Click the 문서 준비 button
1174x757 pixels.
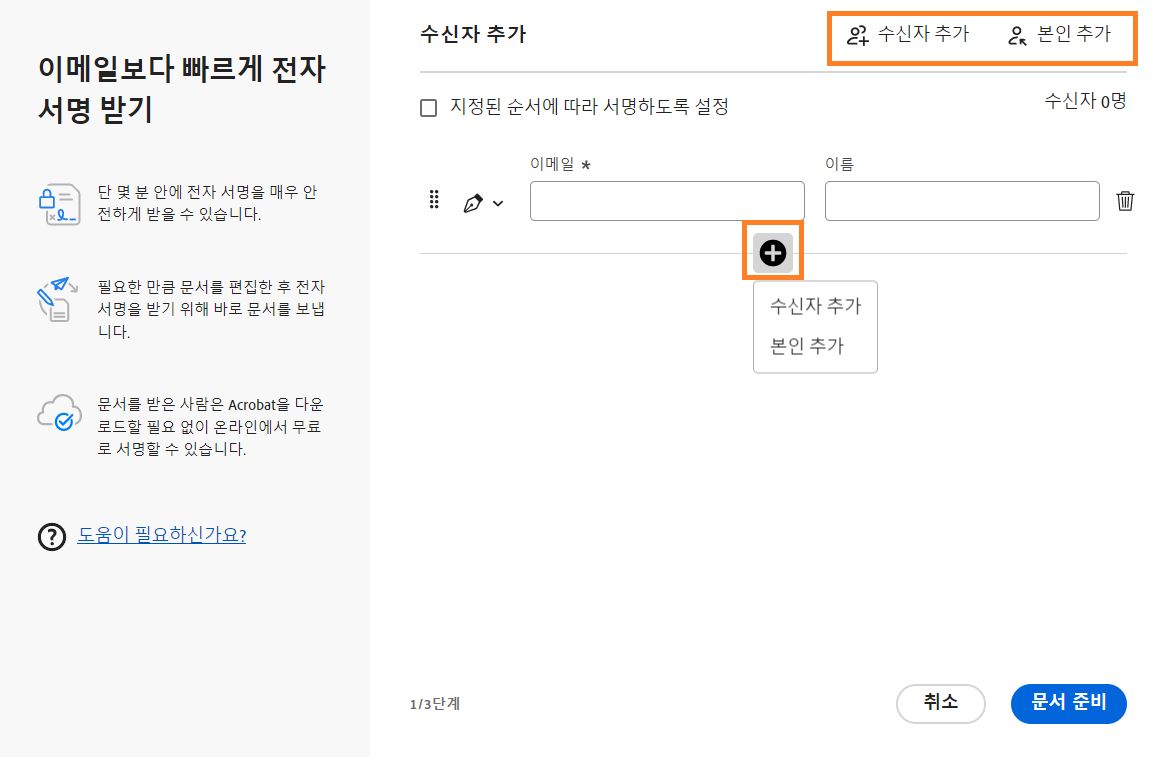(1068, 703)
